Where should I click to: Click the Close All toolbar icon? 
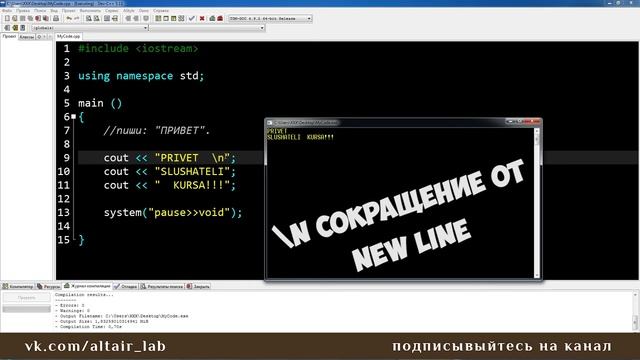click(x=46, y=18)
